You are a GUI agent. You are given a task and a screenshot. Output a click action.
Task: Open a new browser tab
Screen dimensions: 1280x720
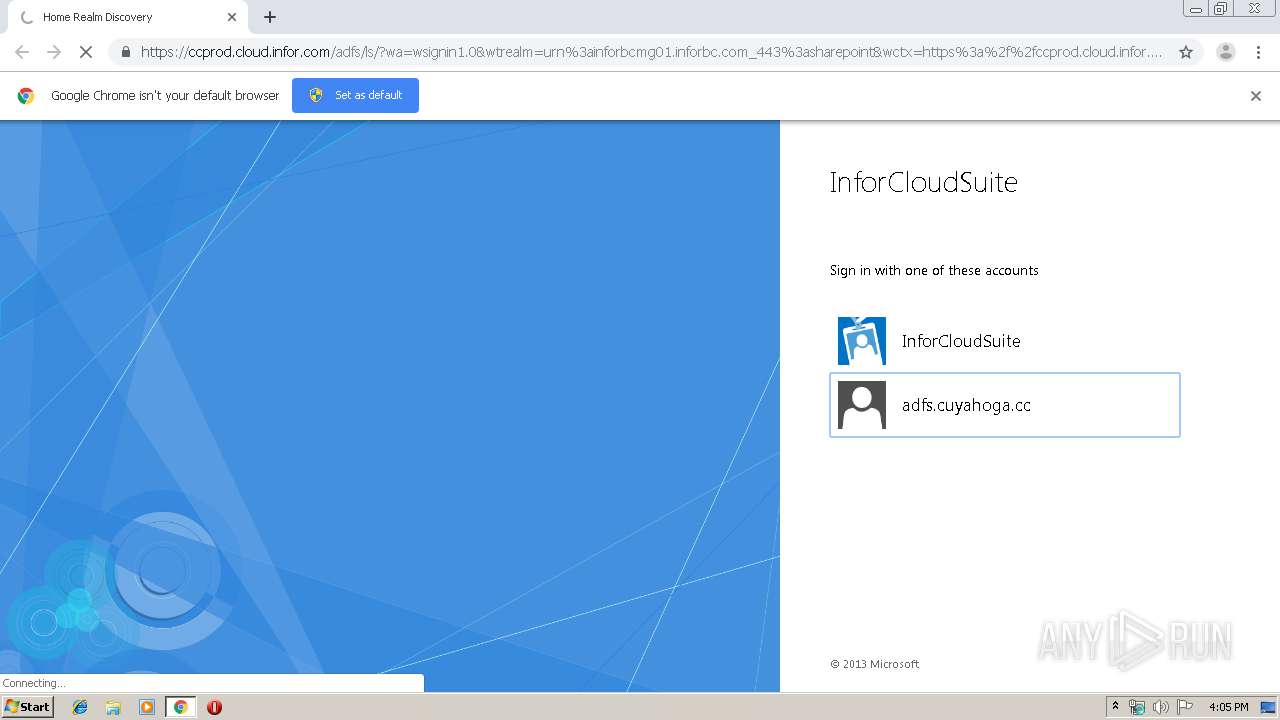pyautogui.click(x=270, y=17)
